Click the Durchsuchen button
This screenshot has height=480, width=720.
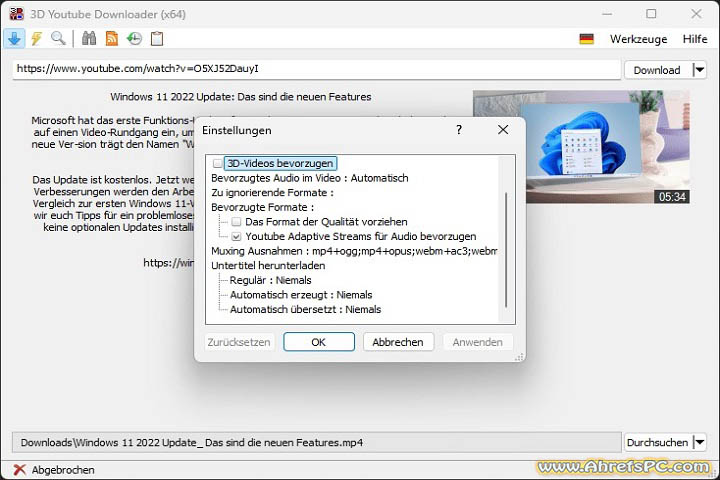pos(657,442)
